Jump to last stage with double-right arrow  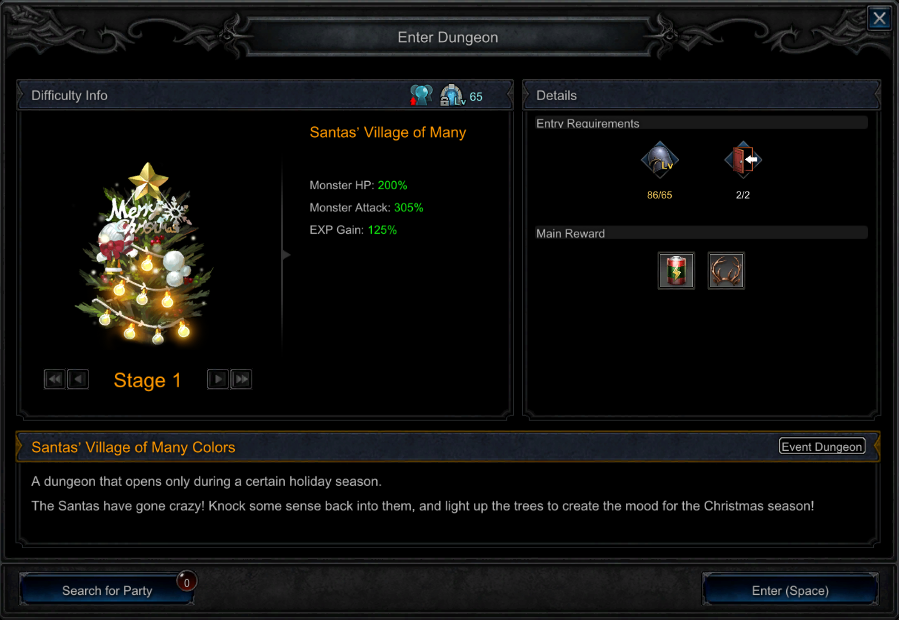241,379
